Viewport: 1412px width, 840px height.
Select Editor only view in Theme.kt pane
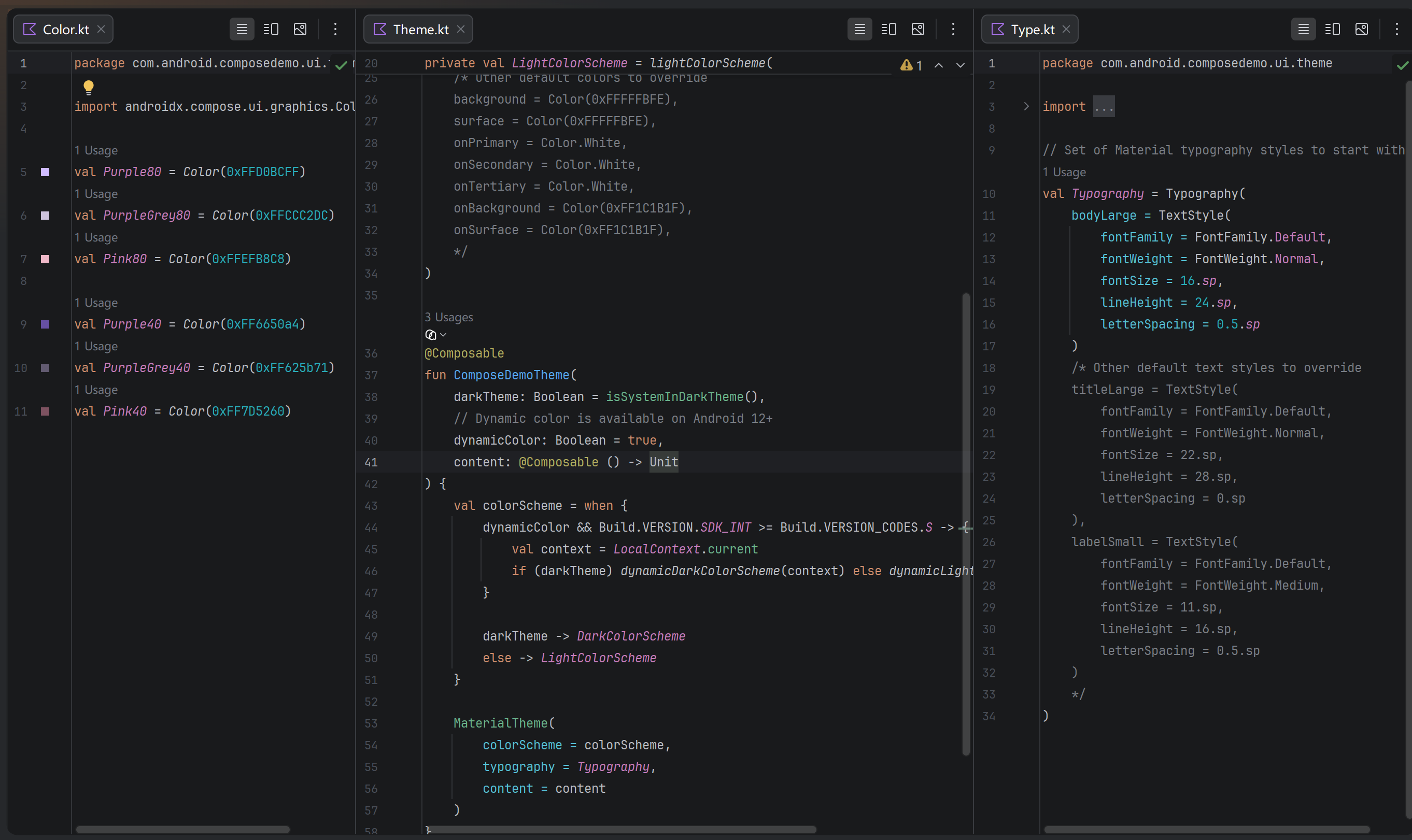pos(859,29)
